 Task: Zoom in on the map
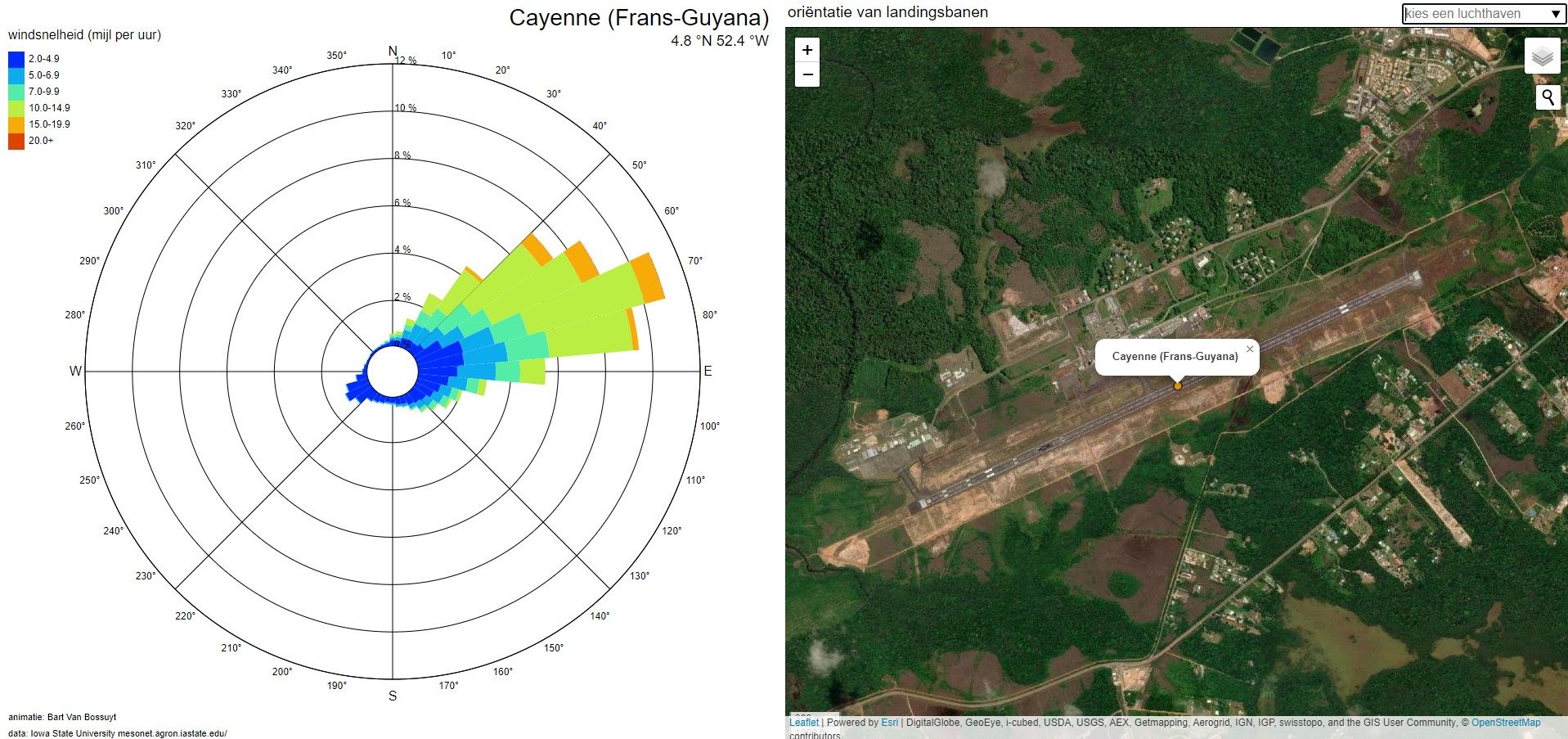pos(807,50)
